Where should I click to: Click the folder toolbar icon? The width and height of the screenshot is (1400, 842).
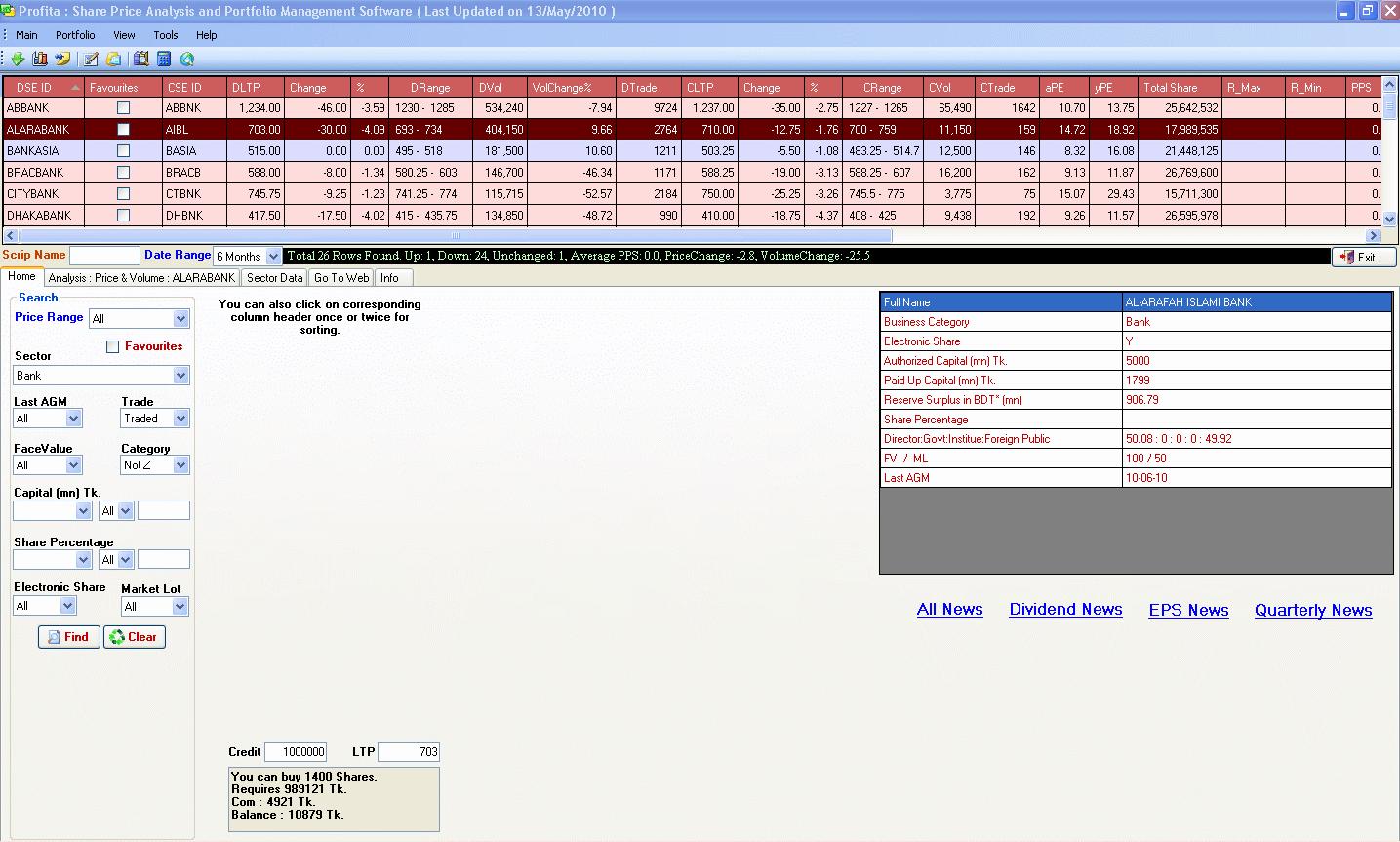(113, 59)
